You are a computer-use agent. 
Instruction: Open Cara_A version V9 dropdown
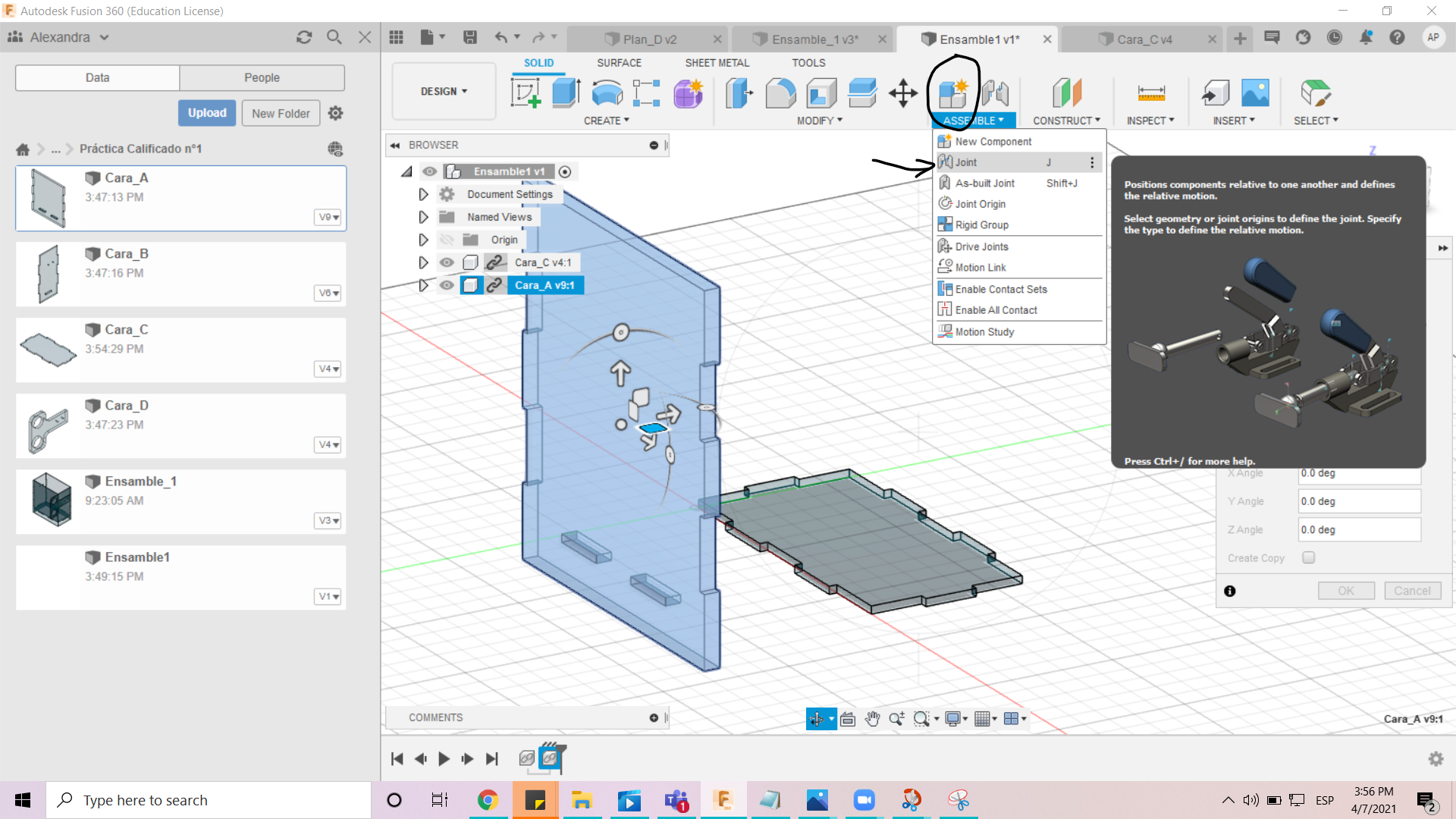tap(328, 217)
